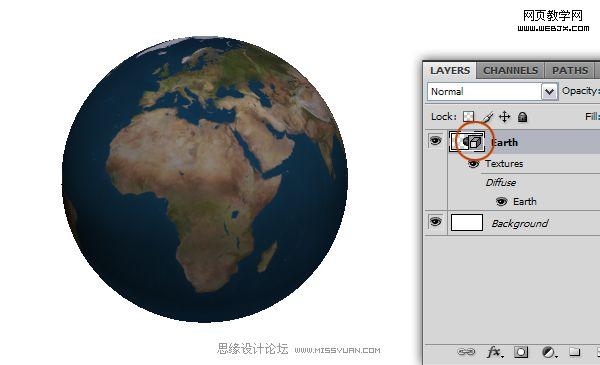Click the blend mode dropdown arrow
Screen dimensions: 600x365
[549, 92]
